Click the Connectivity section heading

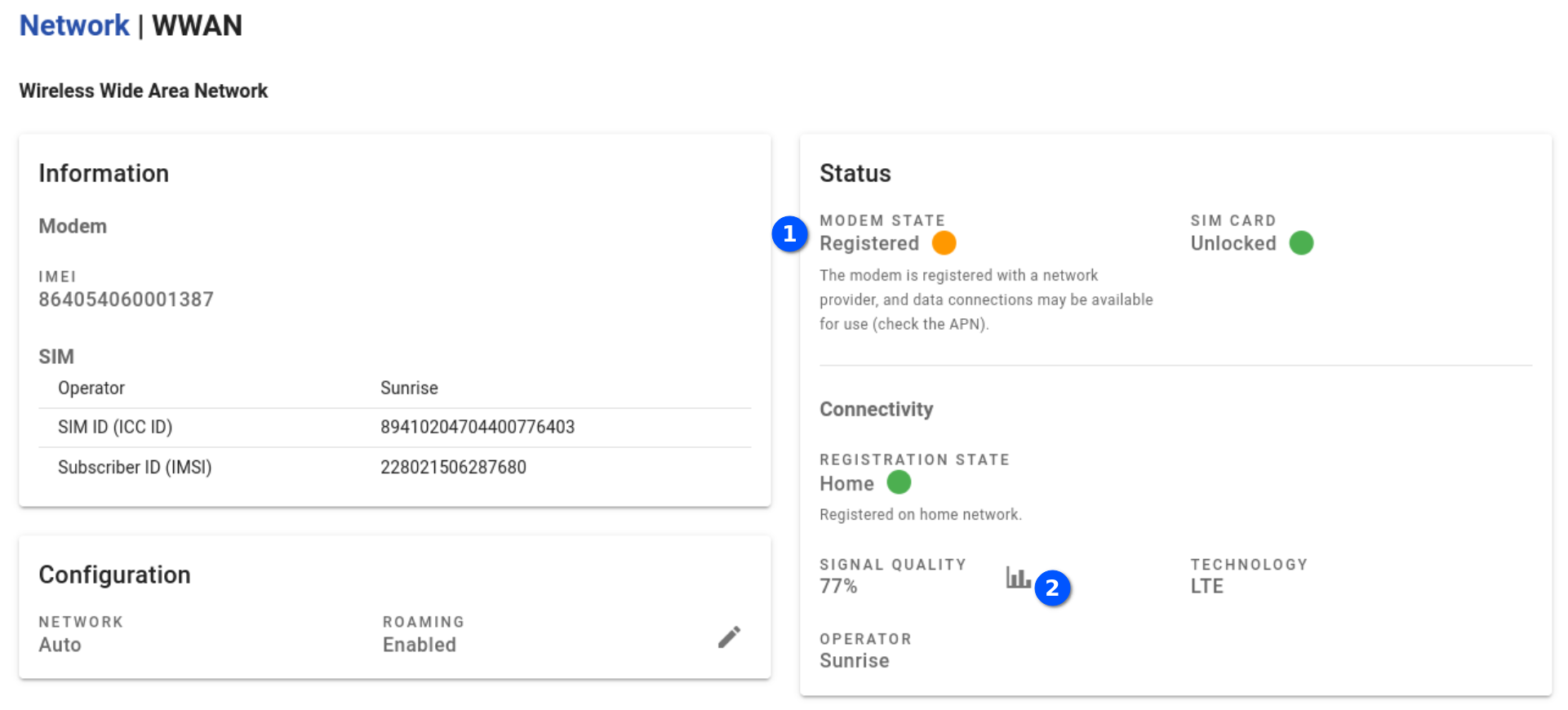tap(876, 409)
